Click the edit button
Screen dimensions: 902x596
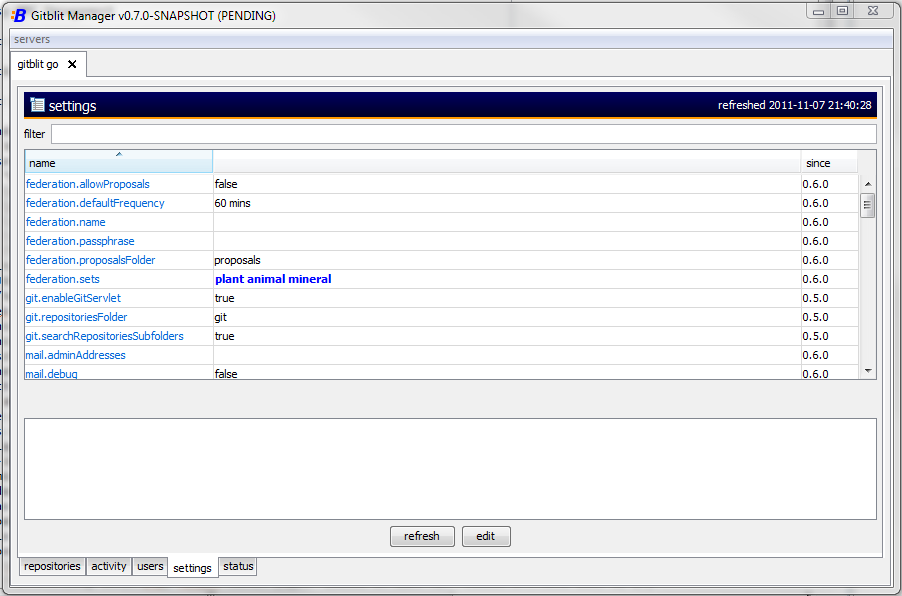pyautogui.click(x=486, y=536)
